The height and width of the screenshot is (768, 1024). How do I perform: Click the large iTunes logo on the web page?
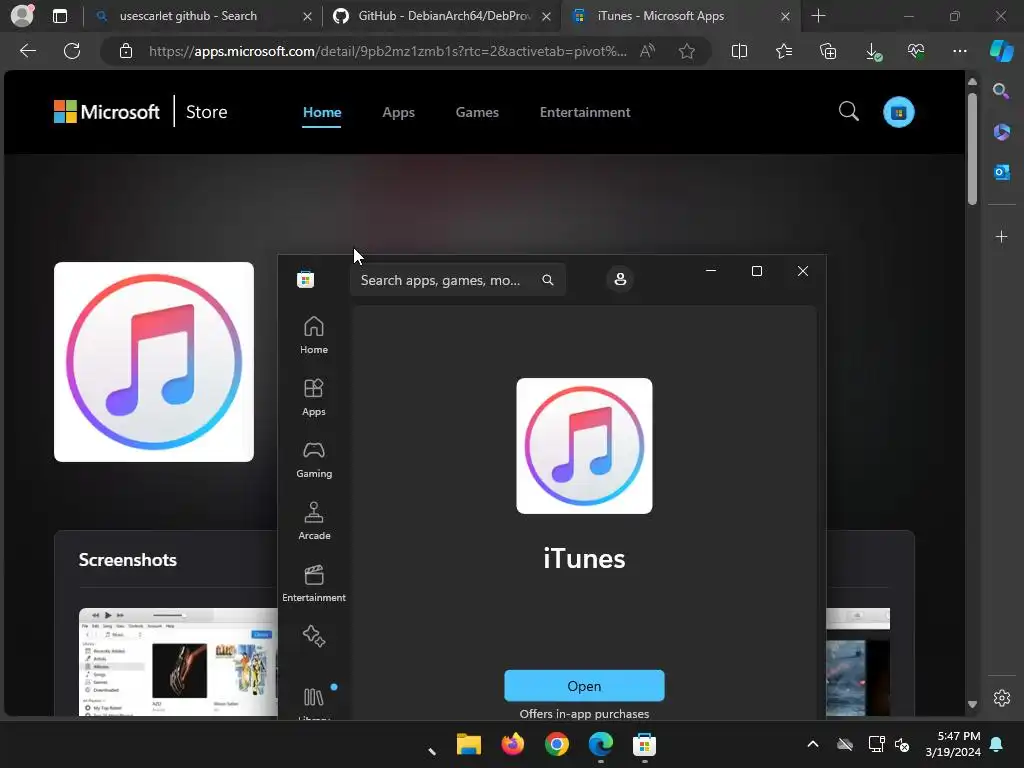(153, 362)
